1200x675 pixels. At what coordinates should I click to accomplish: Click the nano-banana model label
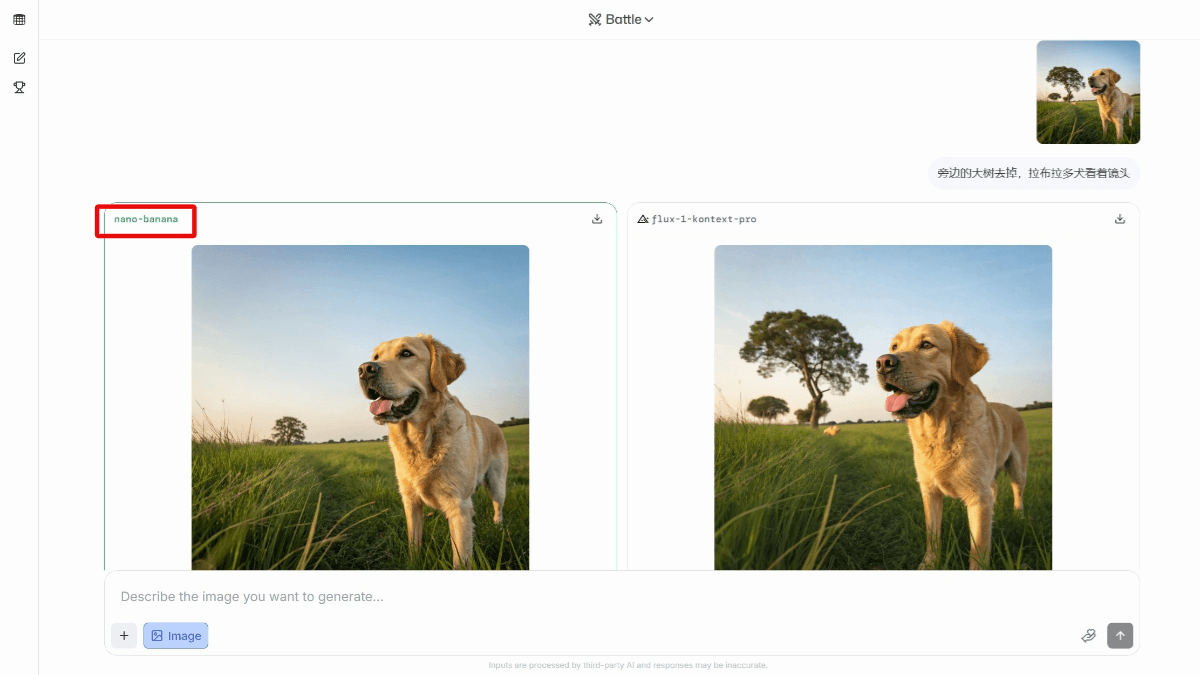146,219
